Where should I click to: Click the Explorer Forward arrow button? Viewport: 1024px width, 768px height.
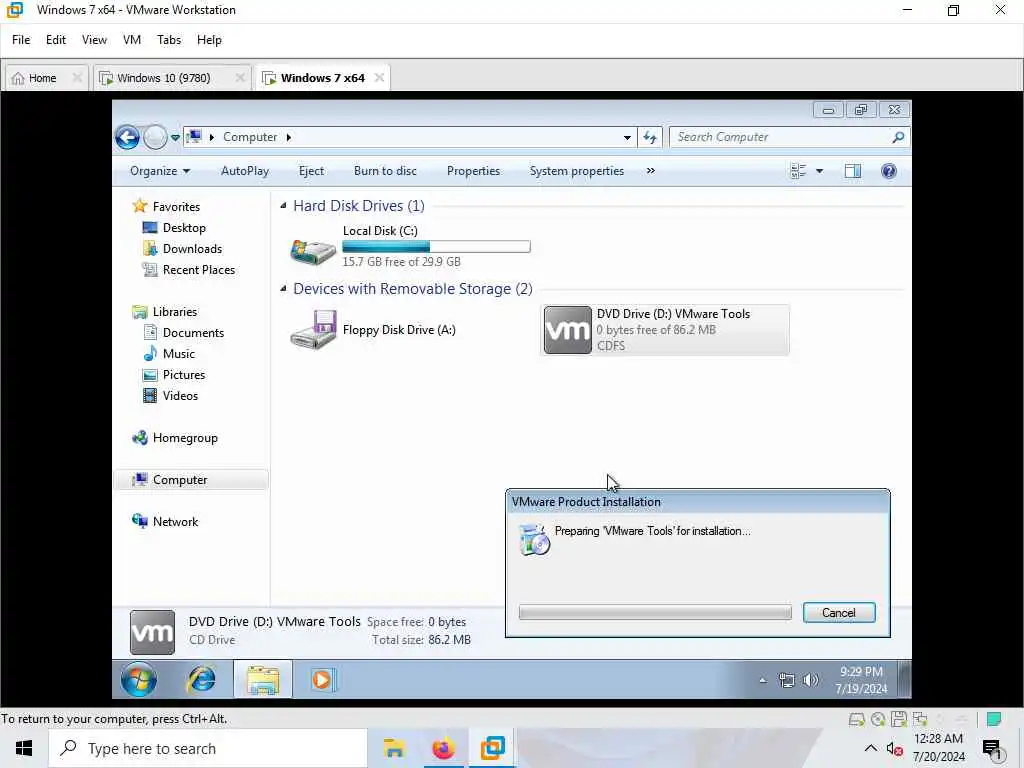tap(155, 137)
